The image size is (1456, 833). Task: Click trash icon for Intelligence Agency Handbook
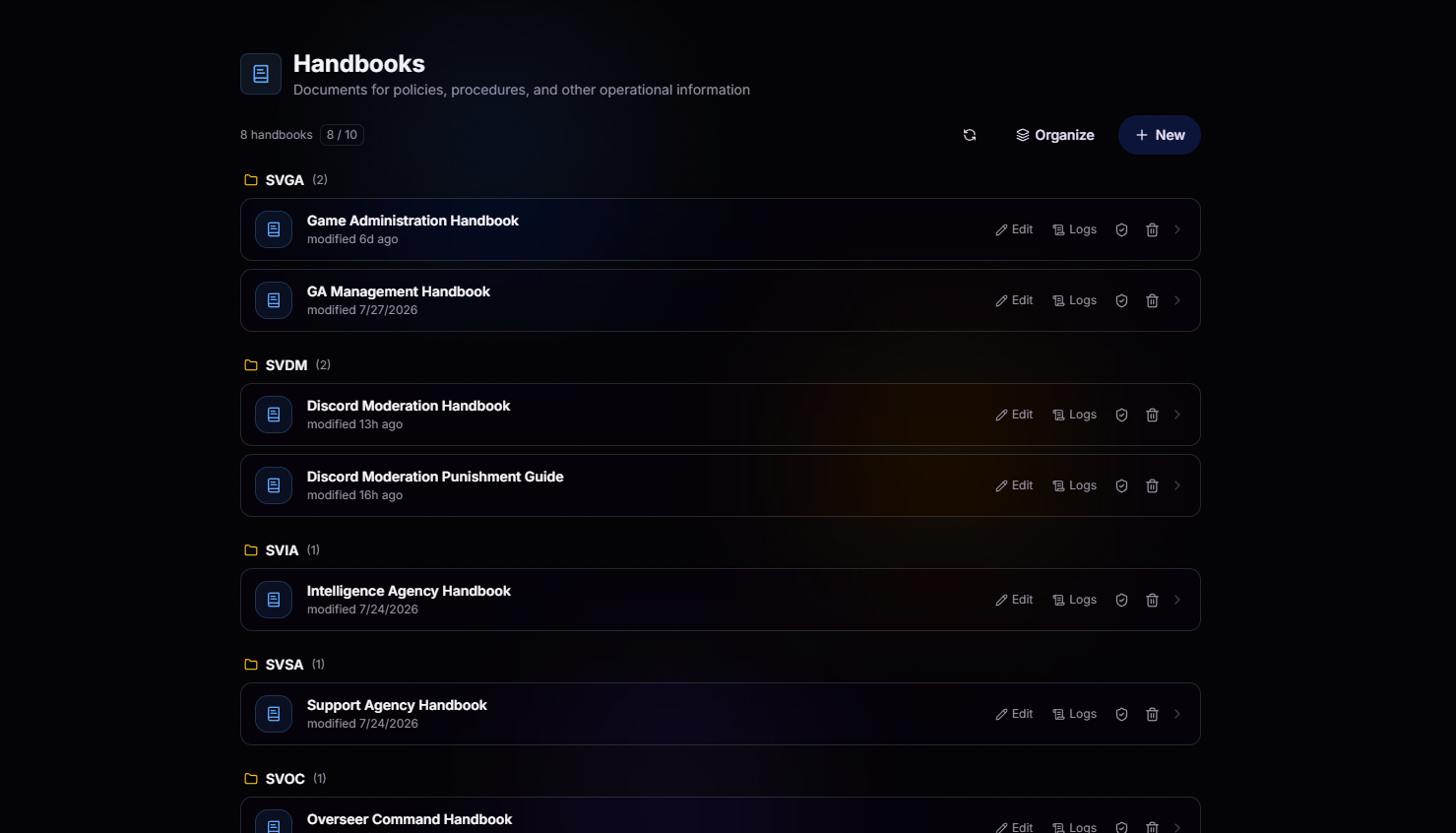[1152, 600]
